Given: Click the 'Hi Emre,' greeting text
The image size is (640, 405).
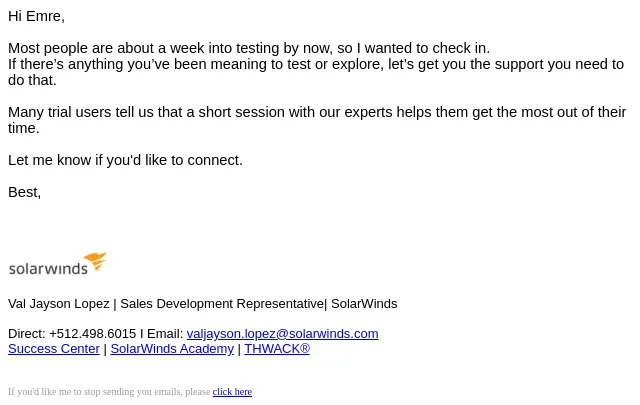Looking at the screenshot, I should click(36, 16).
